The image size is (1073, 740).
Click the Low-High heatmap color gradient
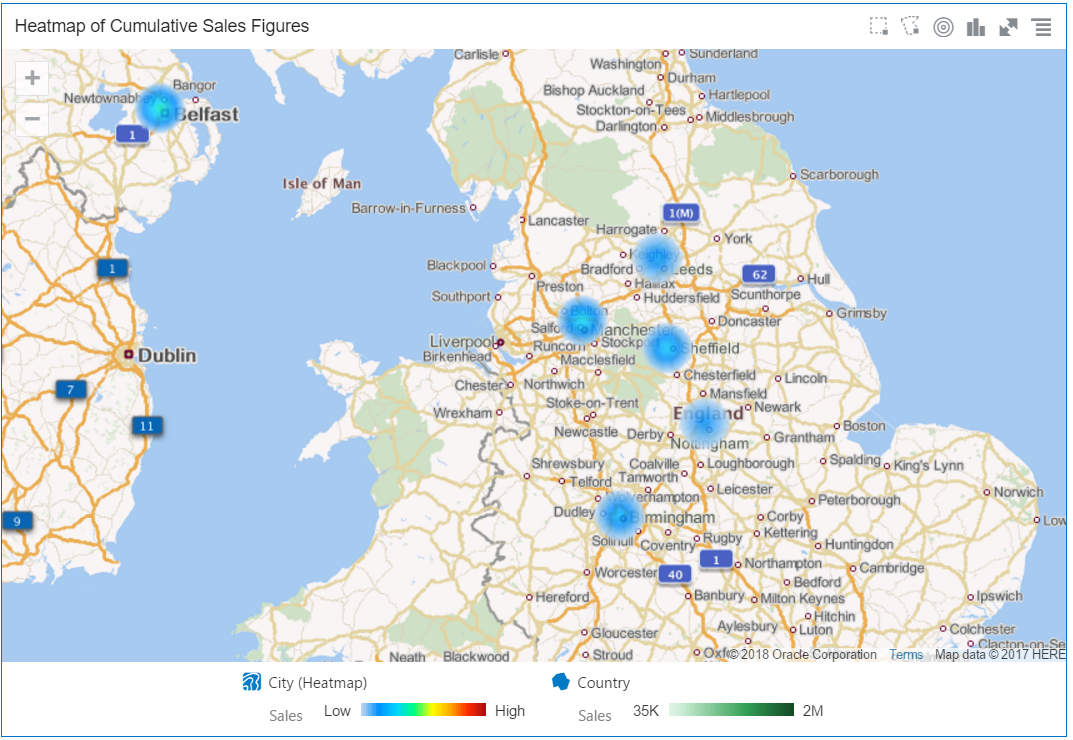click(423, 710)
